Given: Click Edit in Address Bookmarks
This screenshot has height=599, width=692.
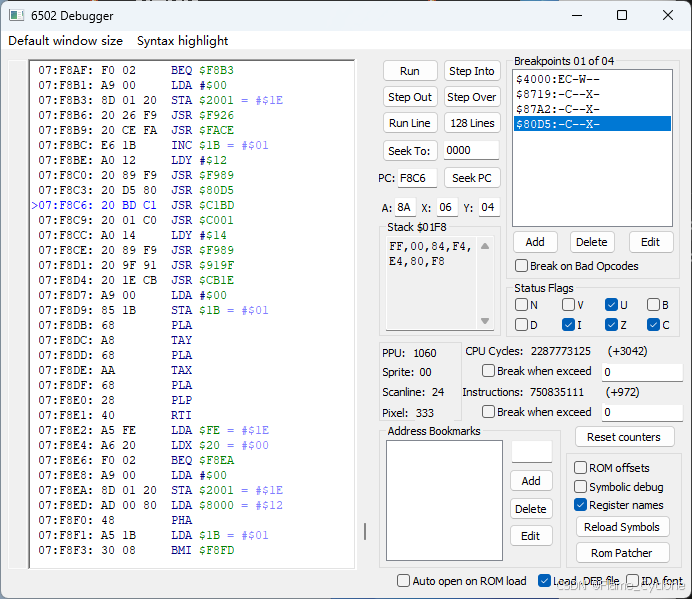Looking at the screenshot, I should point(531,536).
